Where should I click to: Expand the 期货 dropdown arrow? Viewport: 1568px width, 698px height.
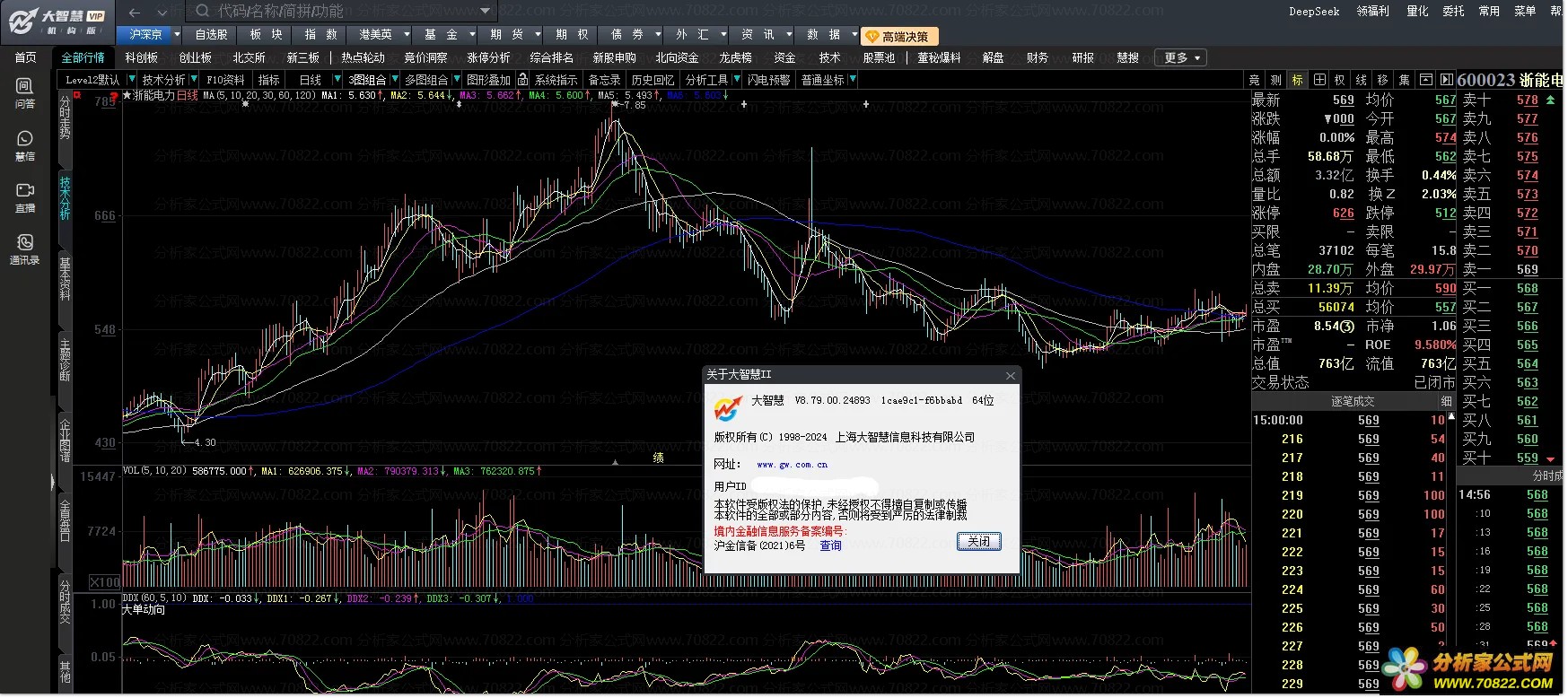click(x=538, y=34)
